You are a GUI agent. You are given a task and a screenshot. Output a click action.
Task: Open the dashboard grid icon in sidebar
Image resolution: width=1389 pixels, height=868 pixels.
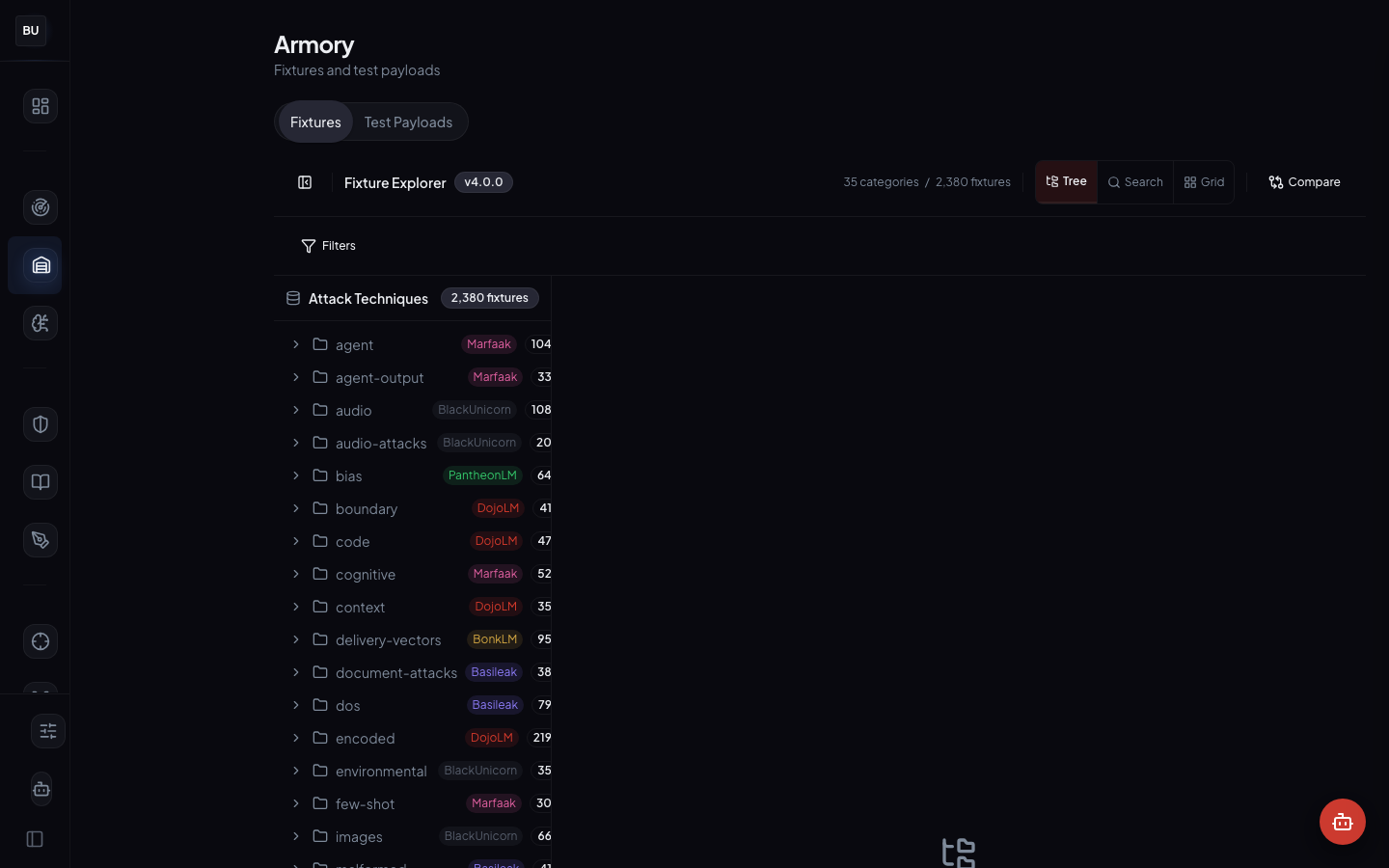[x=40, y=106]
